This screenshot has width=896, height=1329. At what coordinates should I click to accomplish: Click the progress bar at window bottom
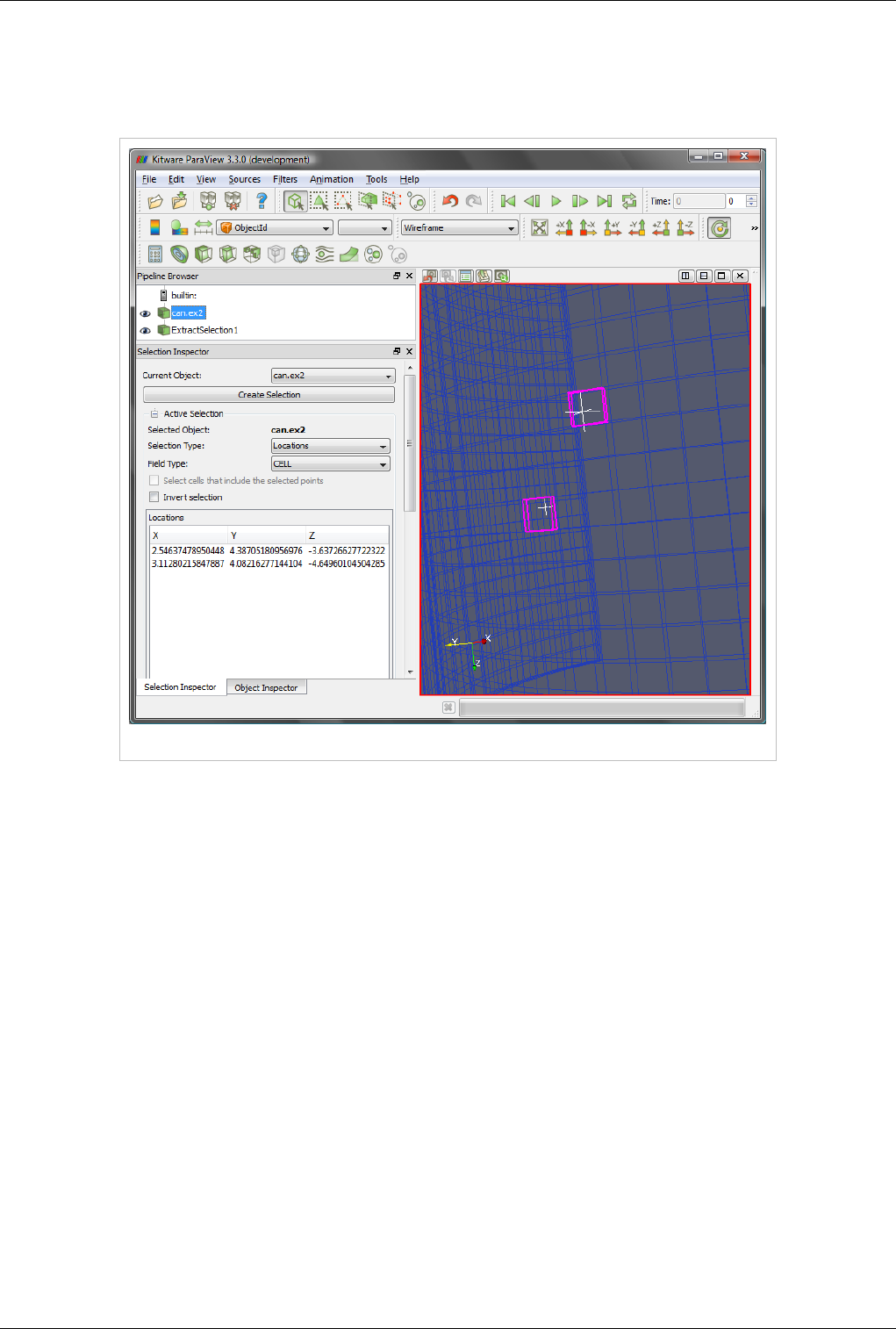[602, 708]
